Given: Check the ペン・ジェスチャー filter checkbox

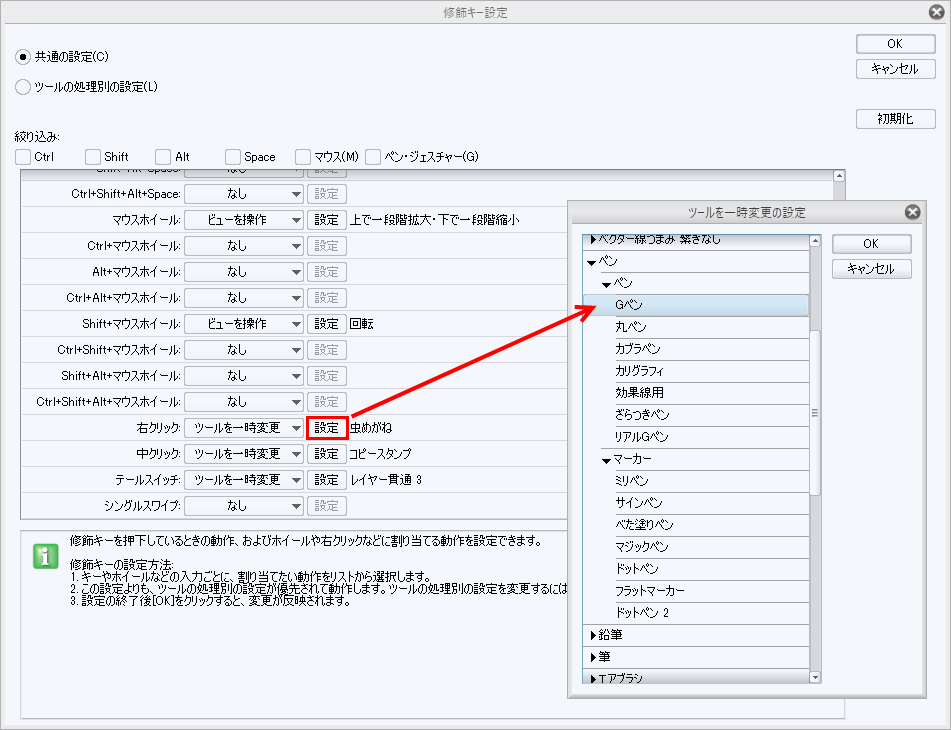Looking at the screenshot, I should tap(373, 157).
